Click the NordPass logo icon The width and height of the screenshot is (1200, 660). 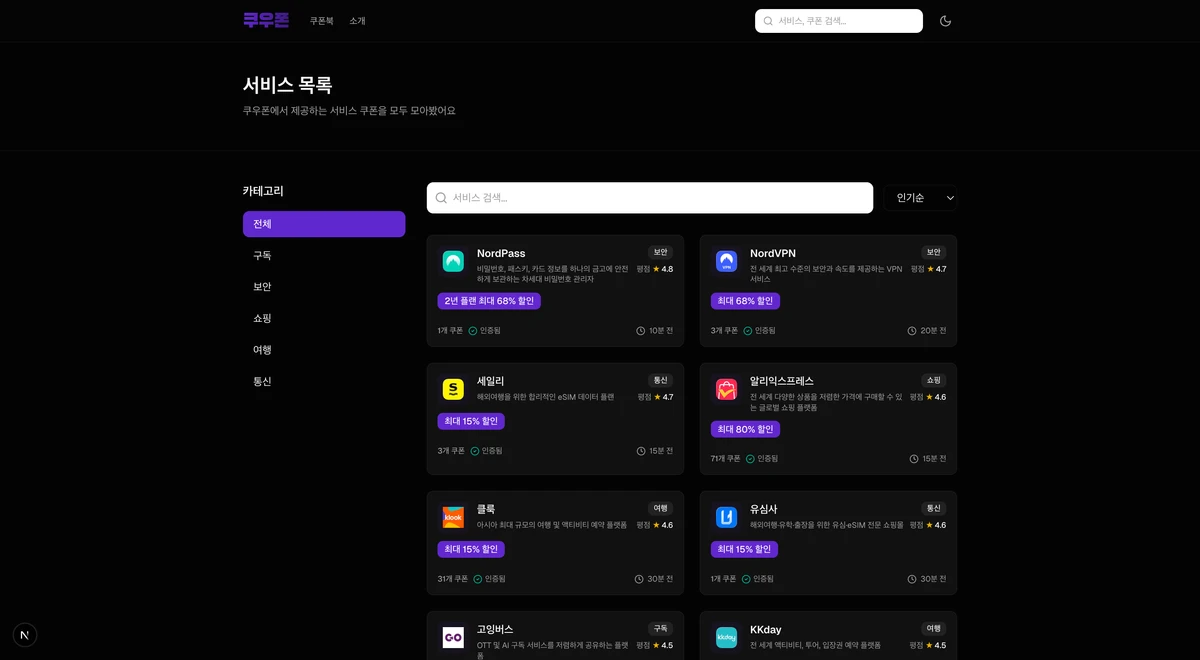(453, 262)
